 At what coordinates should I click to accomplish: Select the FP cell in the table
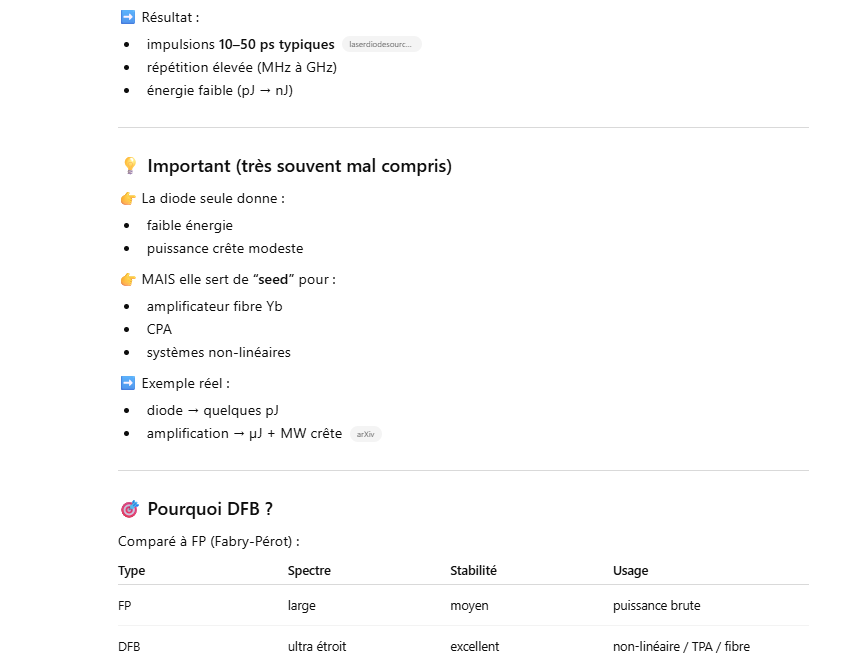click(125, 606)
